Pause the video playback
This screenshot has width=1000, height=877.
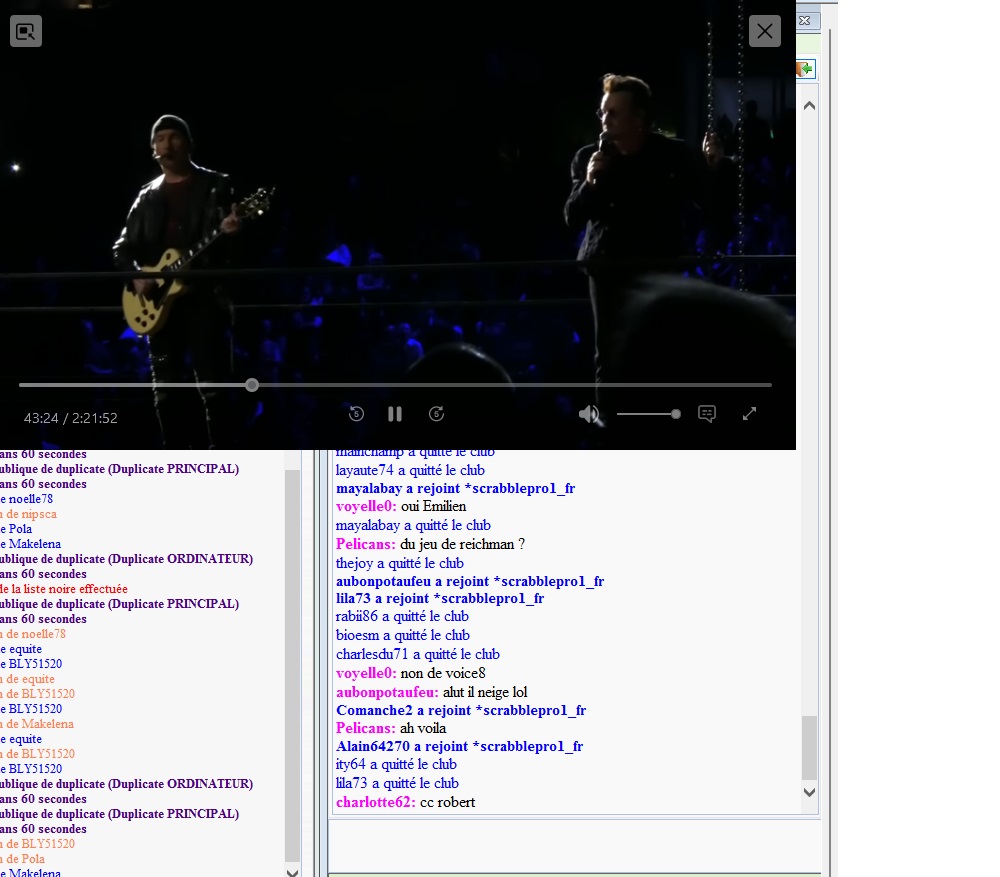point(395,414)
